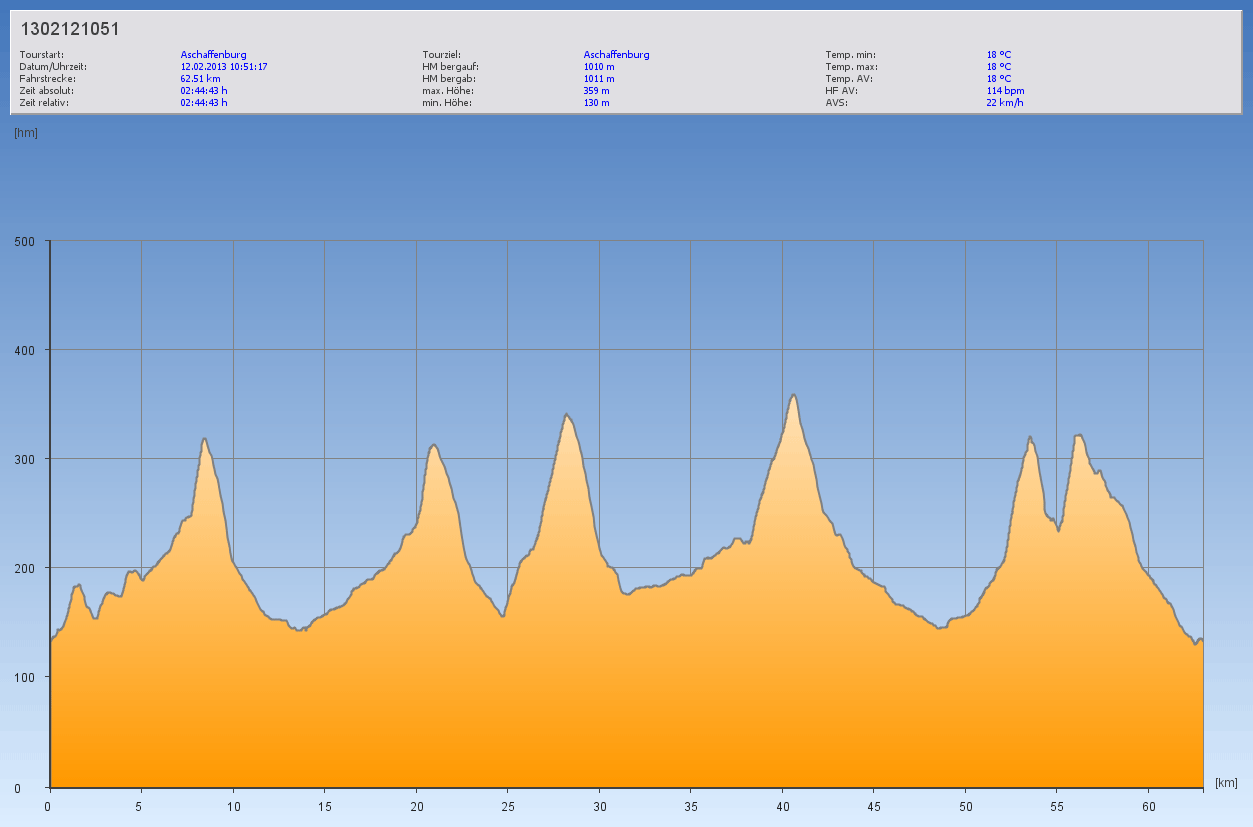Click the [km] x-axis unit label
1253x827 pixels.
1226,782
